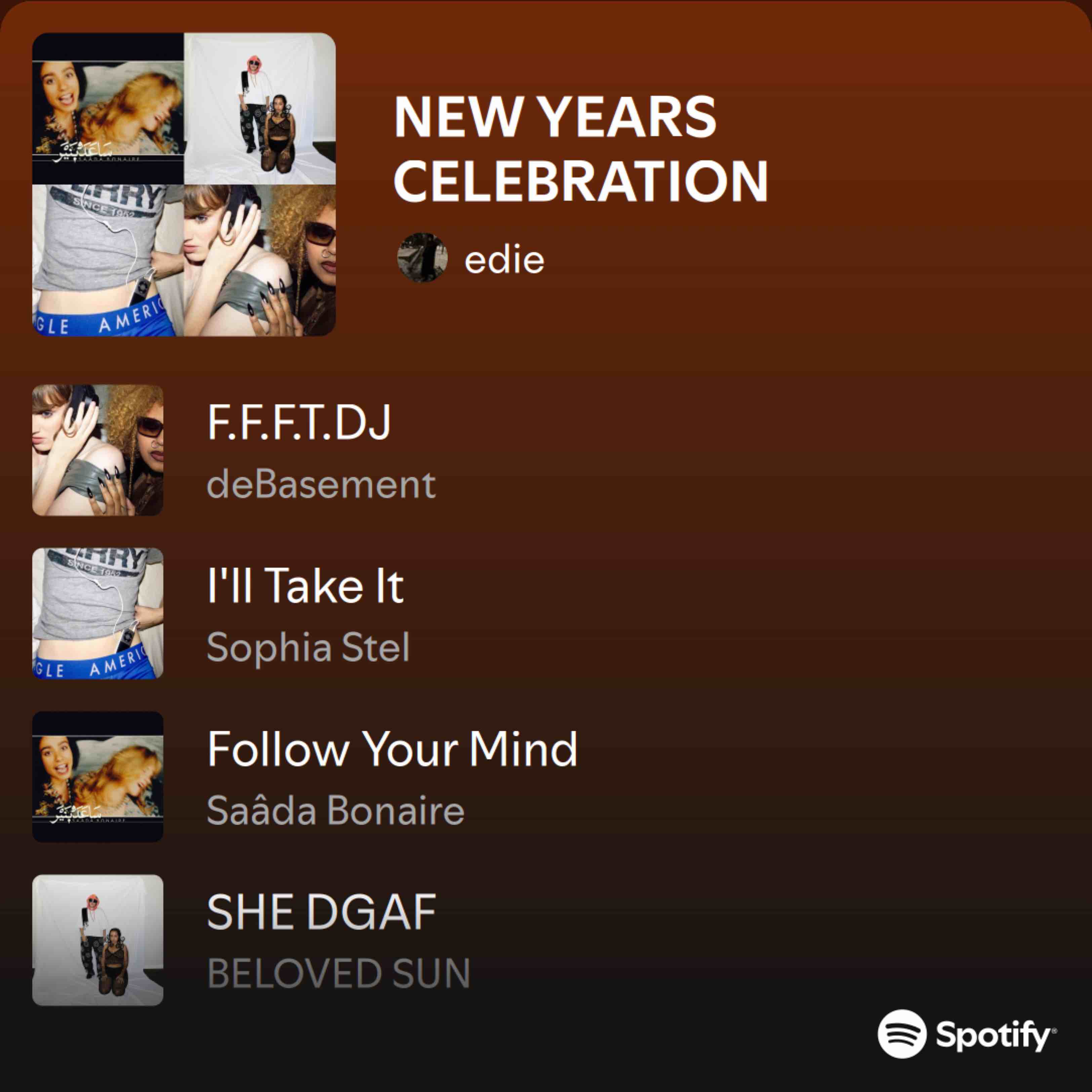This screenshot has width=1092, height=1092.
Task: Go to the deBasement artist name
Action: [x=321, y=484]
